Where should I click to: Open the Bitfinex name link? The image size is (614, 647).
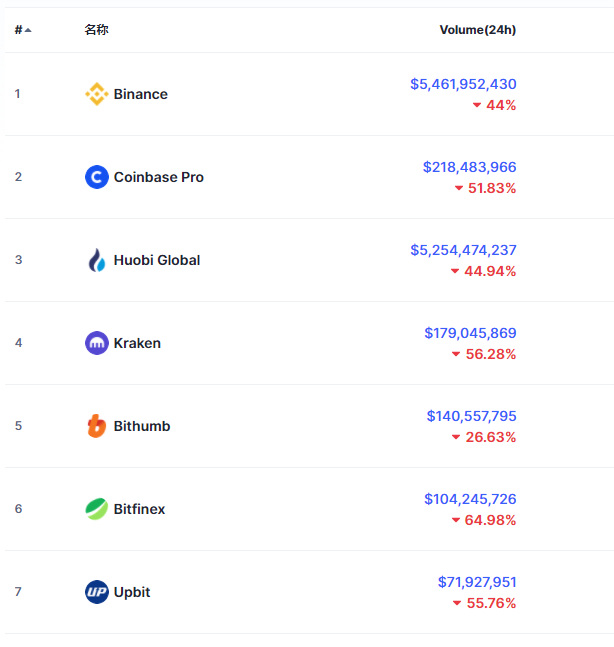pos(139,509)
